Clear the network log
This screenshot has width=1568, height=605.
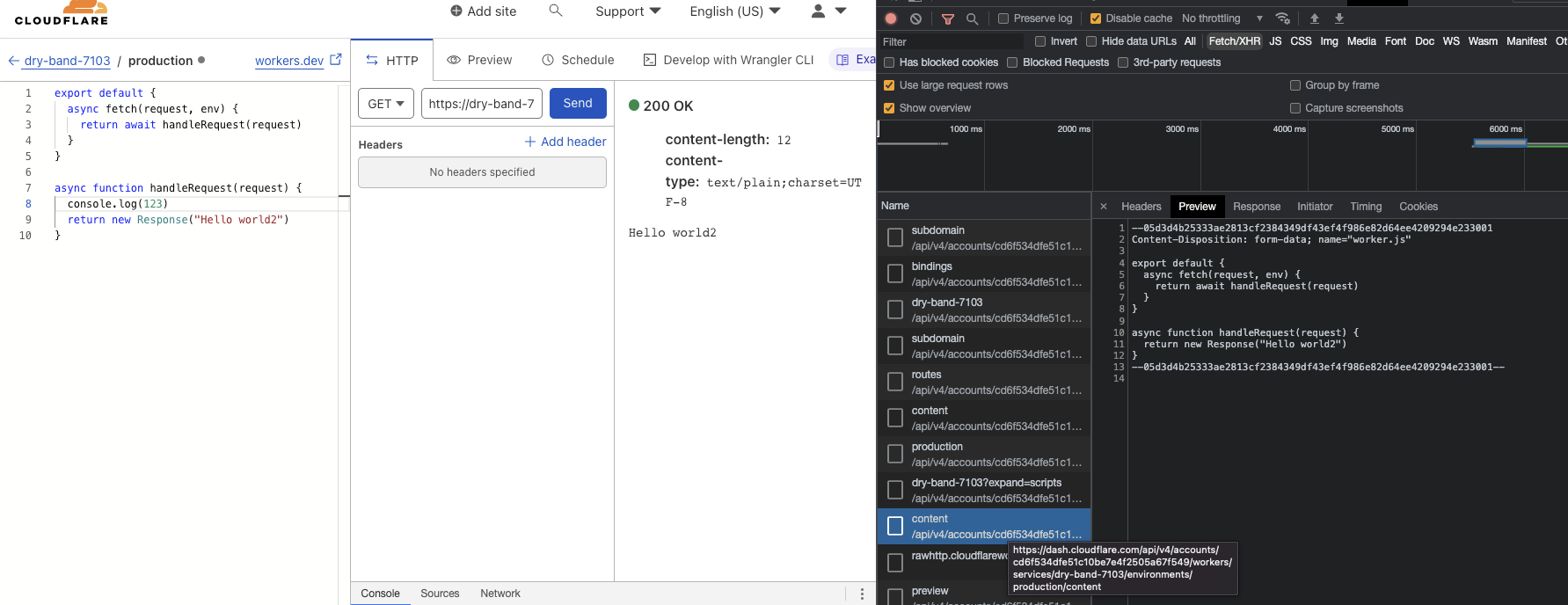click(x=915, y=18)
